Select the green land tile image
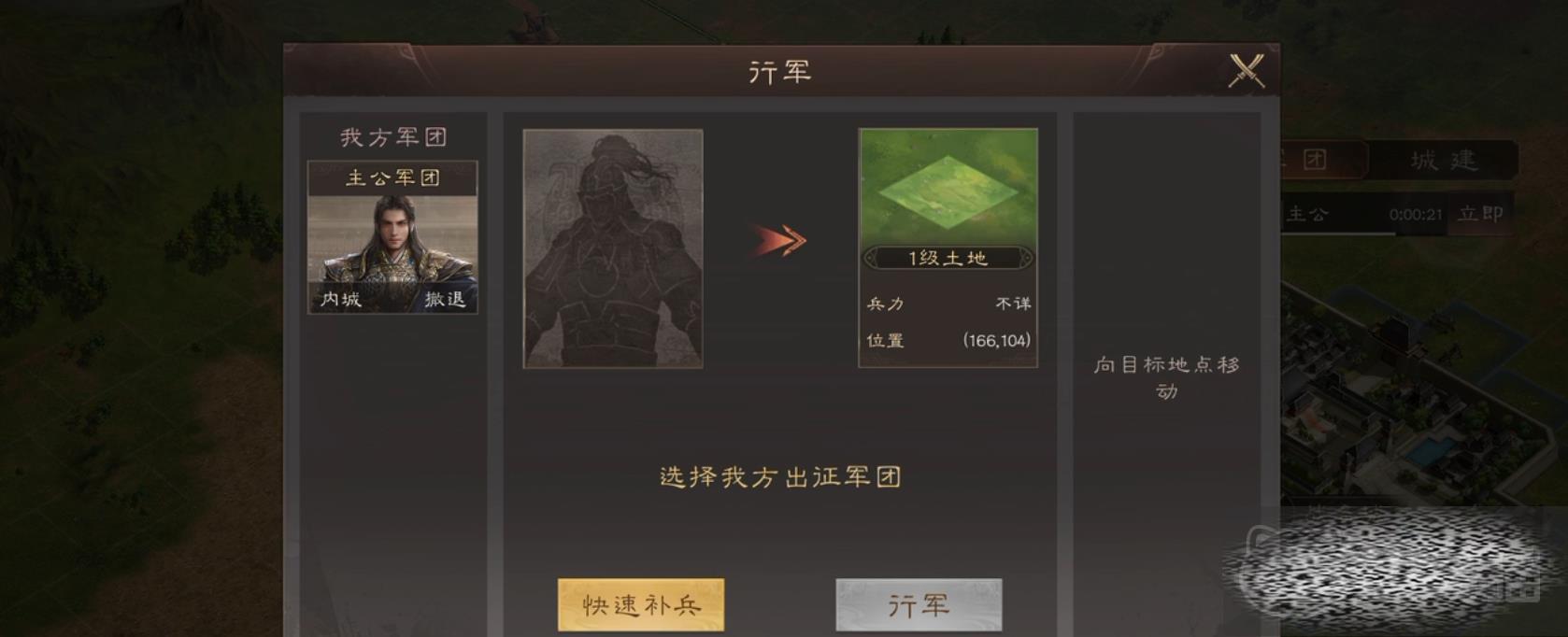 tap(948, 187)
